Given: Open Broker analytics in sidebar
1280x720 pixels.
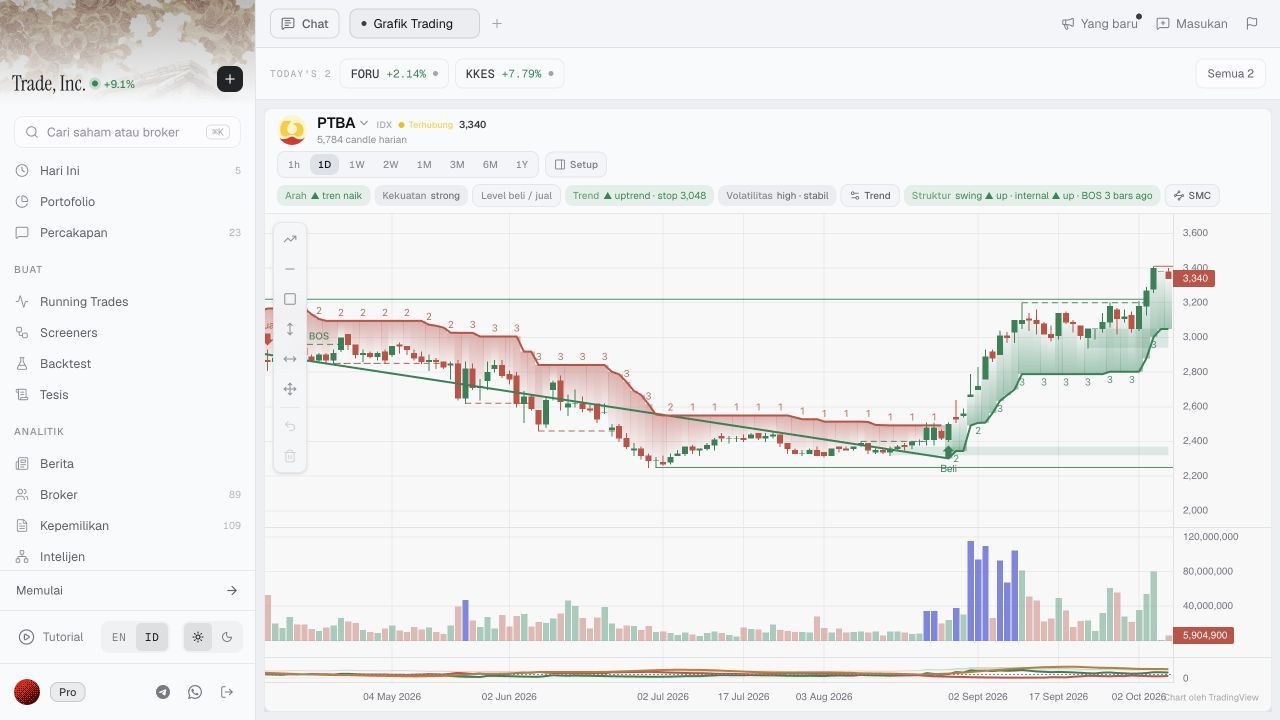Looking at the screenshot, I should point(128,495).
